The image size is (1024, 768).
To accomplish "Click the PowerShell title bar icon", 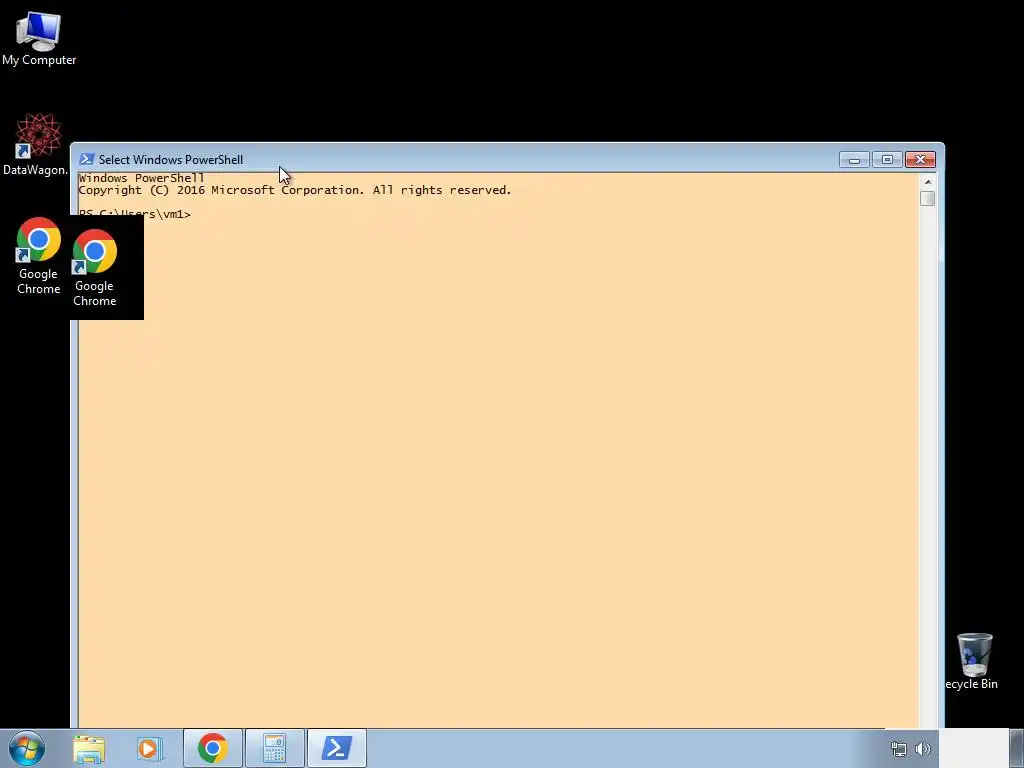I will [x=86, y=159].
